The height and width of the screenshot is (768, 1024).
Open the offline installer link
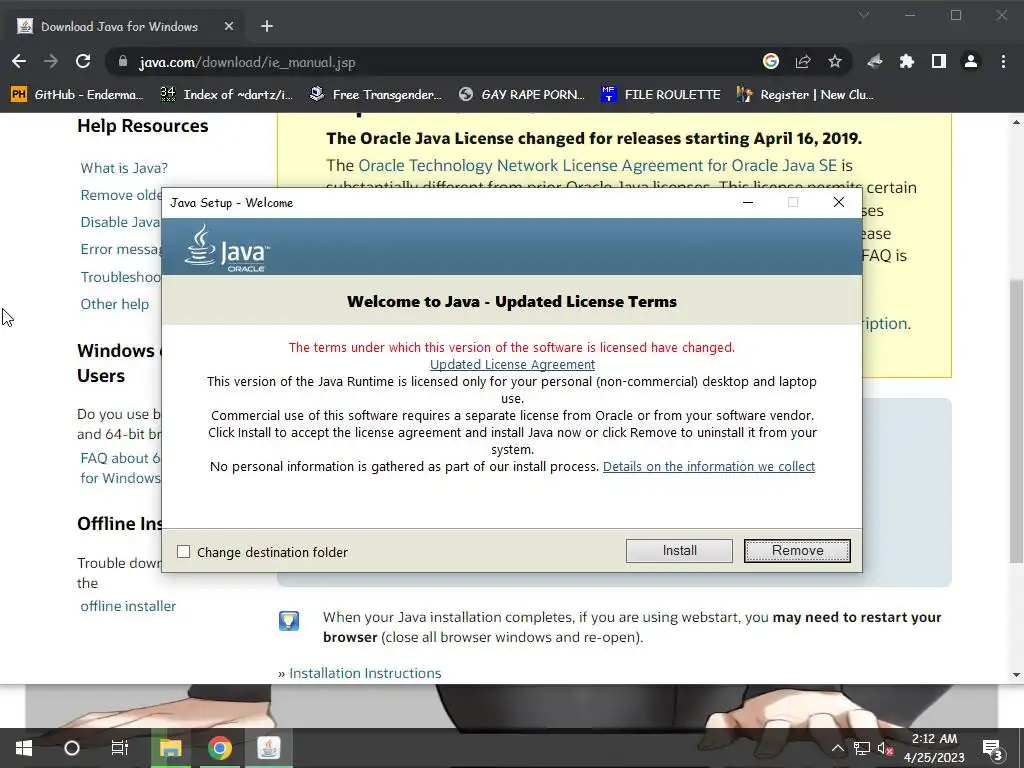(128, 606)
